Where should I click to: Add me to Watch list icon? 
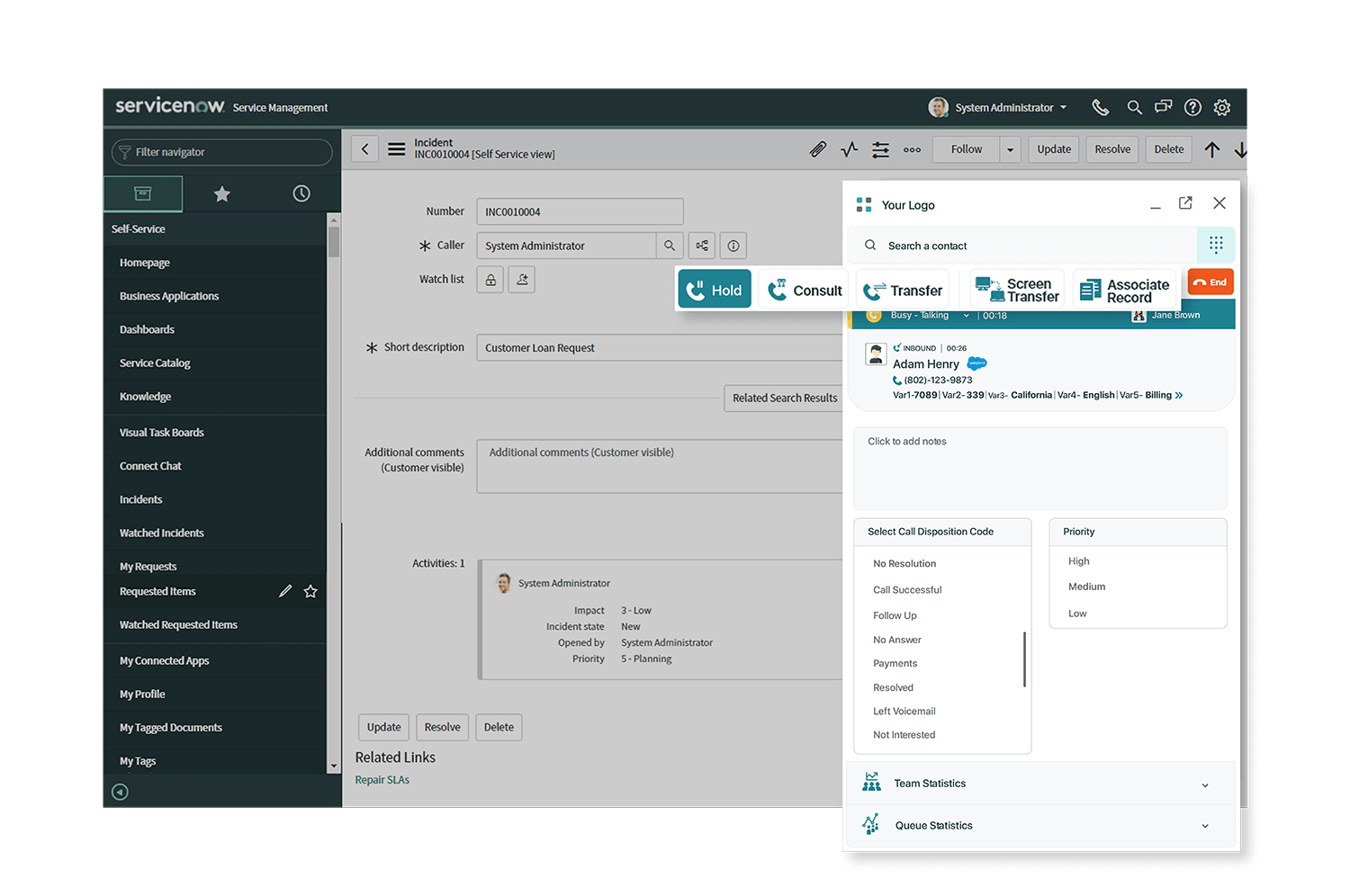522,280
